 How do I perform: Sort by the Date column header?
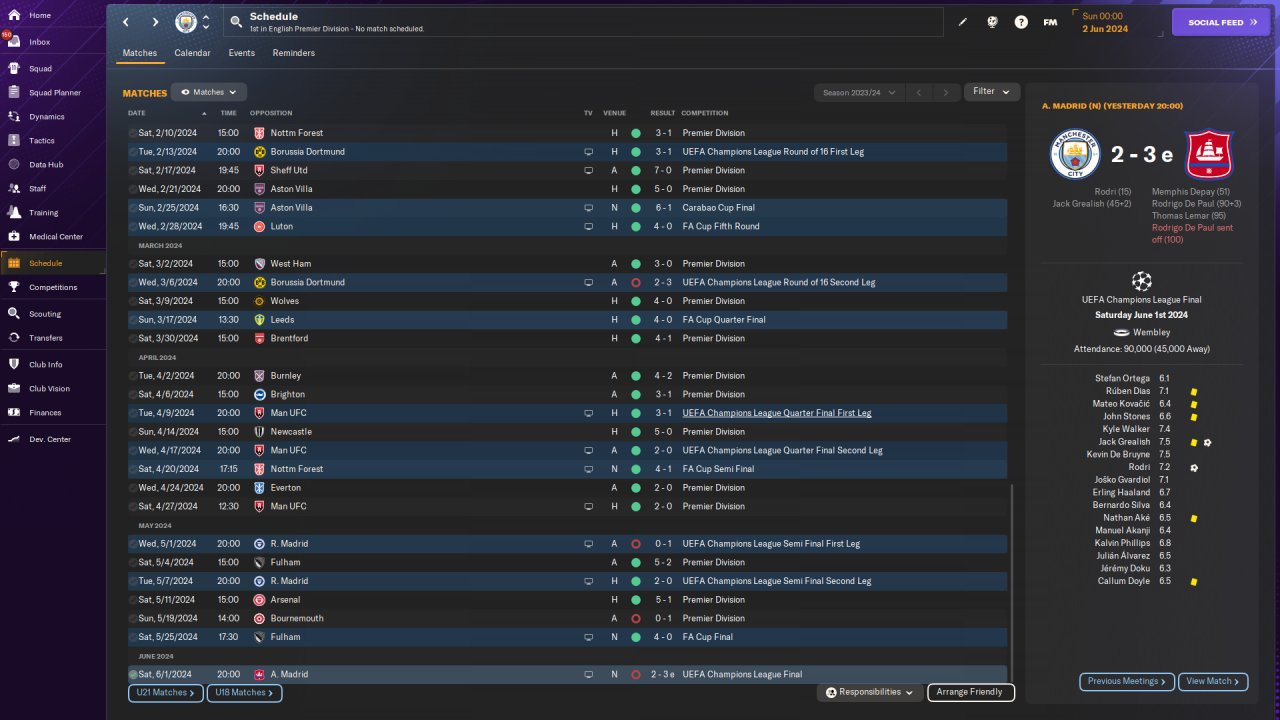tap(137, 113)
